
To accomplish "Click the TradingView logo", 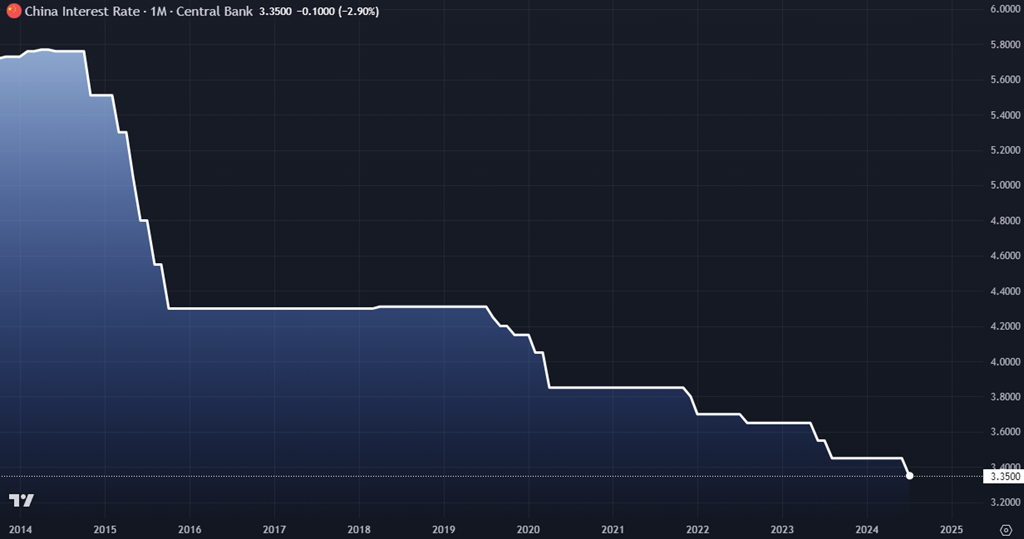I will pos(21,500).
